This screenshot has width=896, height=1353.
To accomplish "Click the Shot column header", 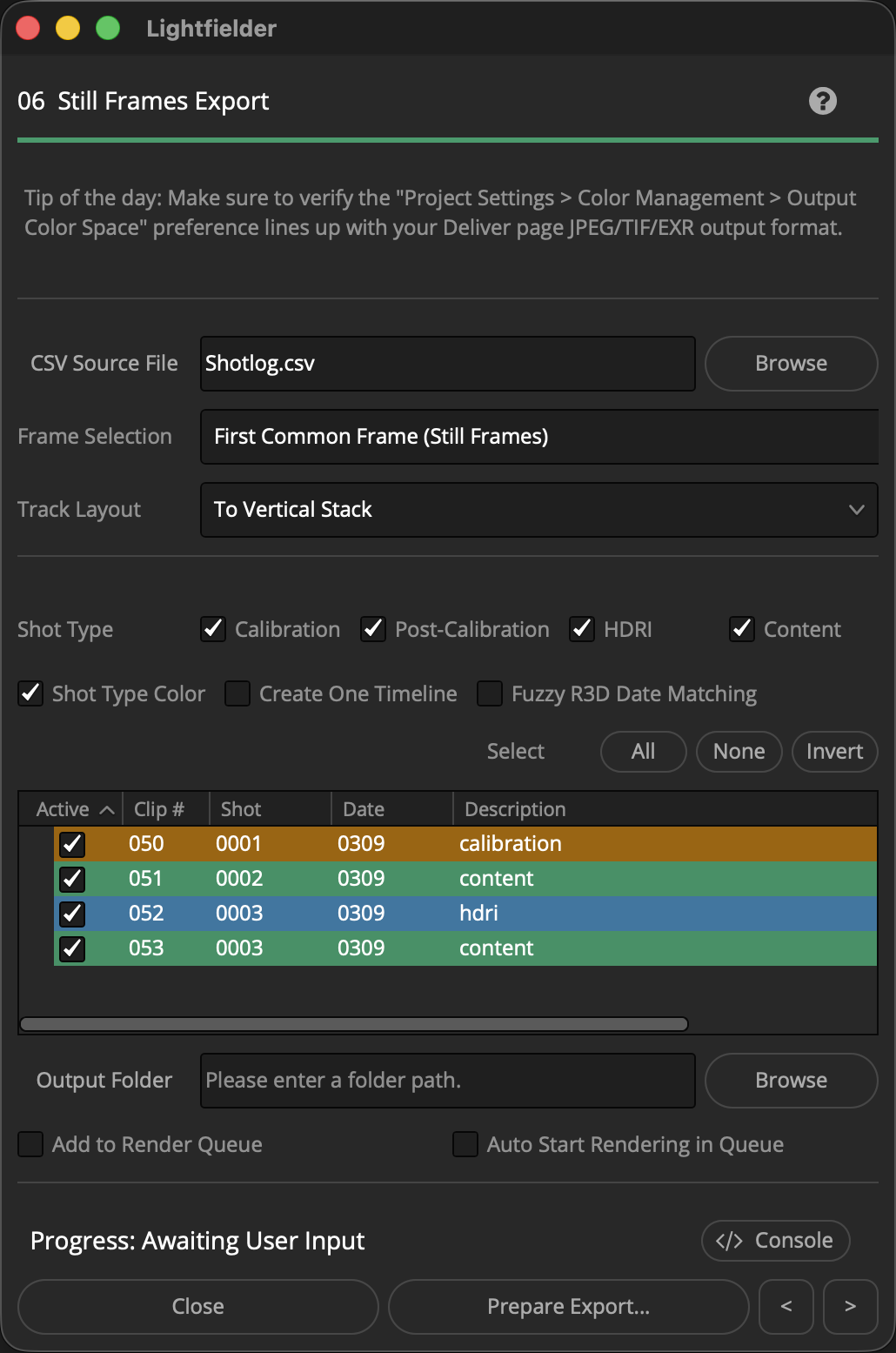I will coord(271,809).
